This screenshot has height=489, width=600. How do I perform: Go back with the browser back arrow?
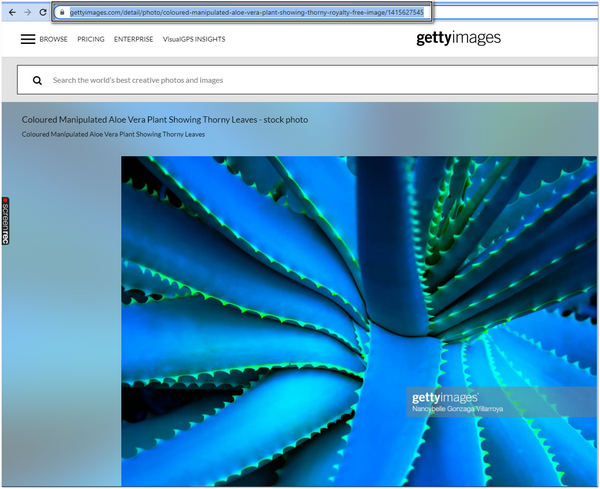click(12, 12)
